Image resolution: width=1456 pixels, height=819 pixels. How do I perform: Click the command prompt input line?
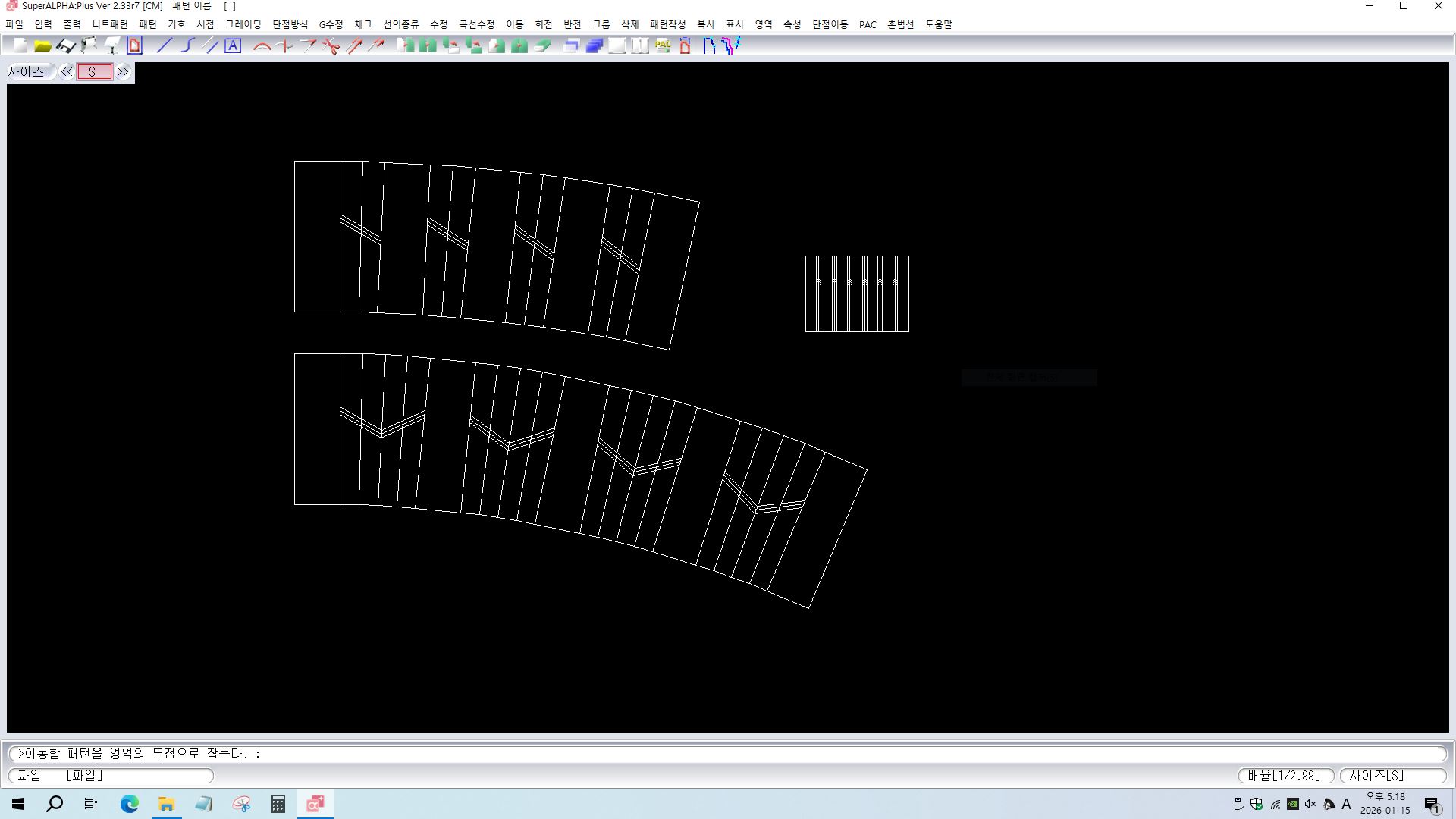click(x=728, y=754)
